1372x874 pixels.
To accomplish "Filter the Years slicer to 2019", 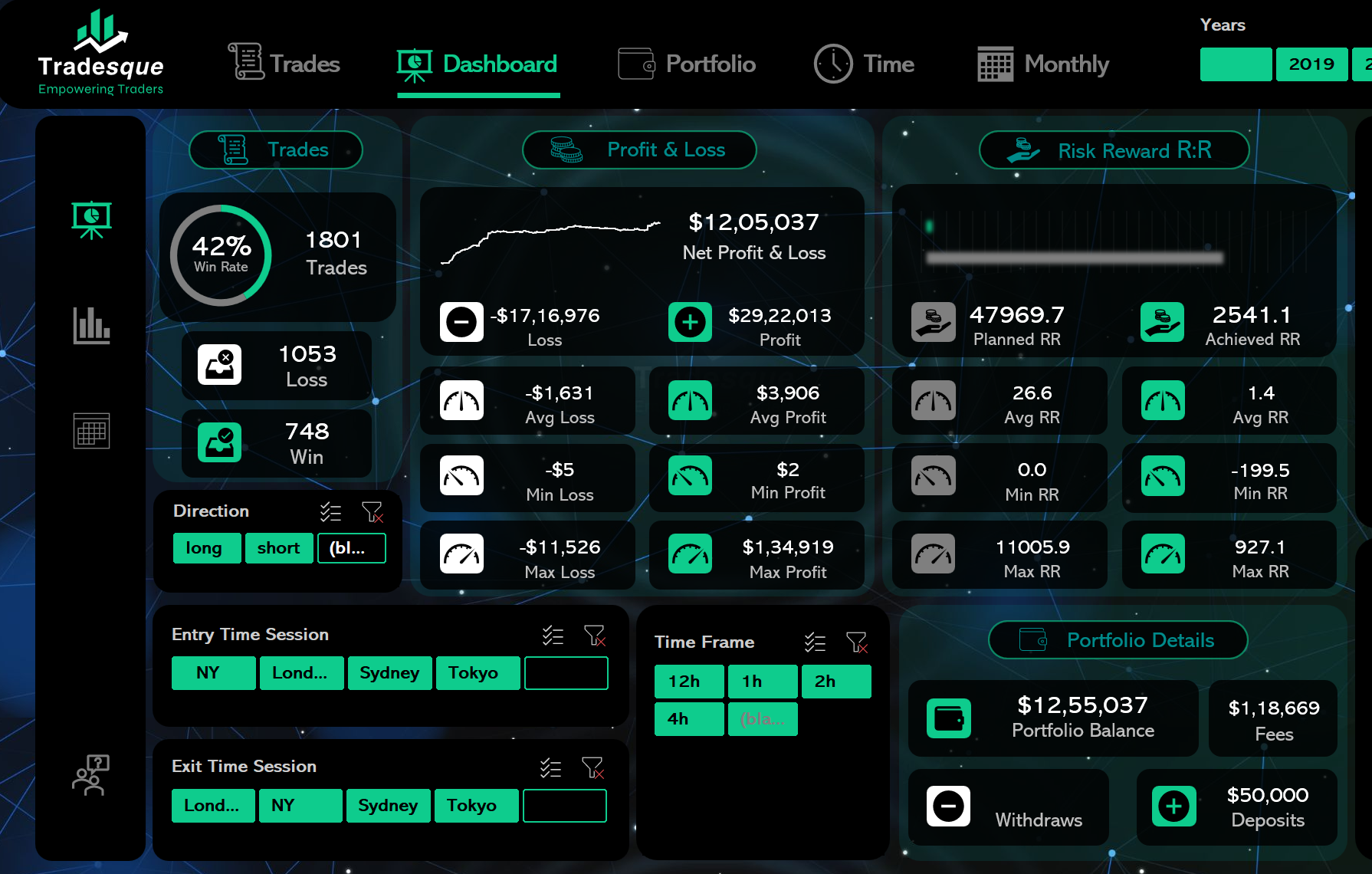I will (1311, 64).
